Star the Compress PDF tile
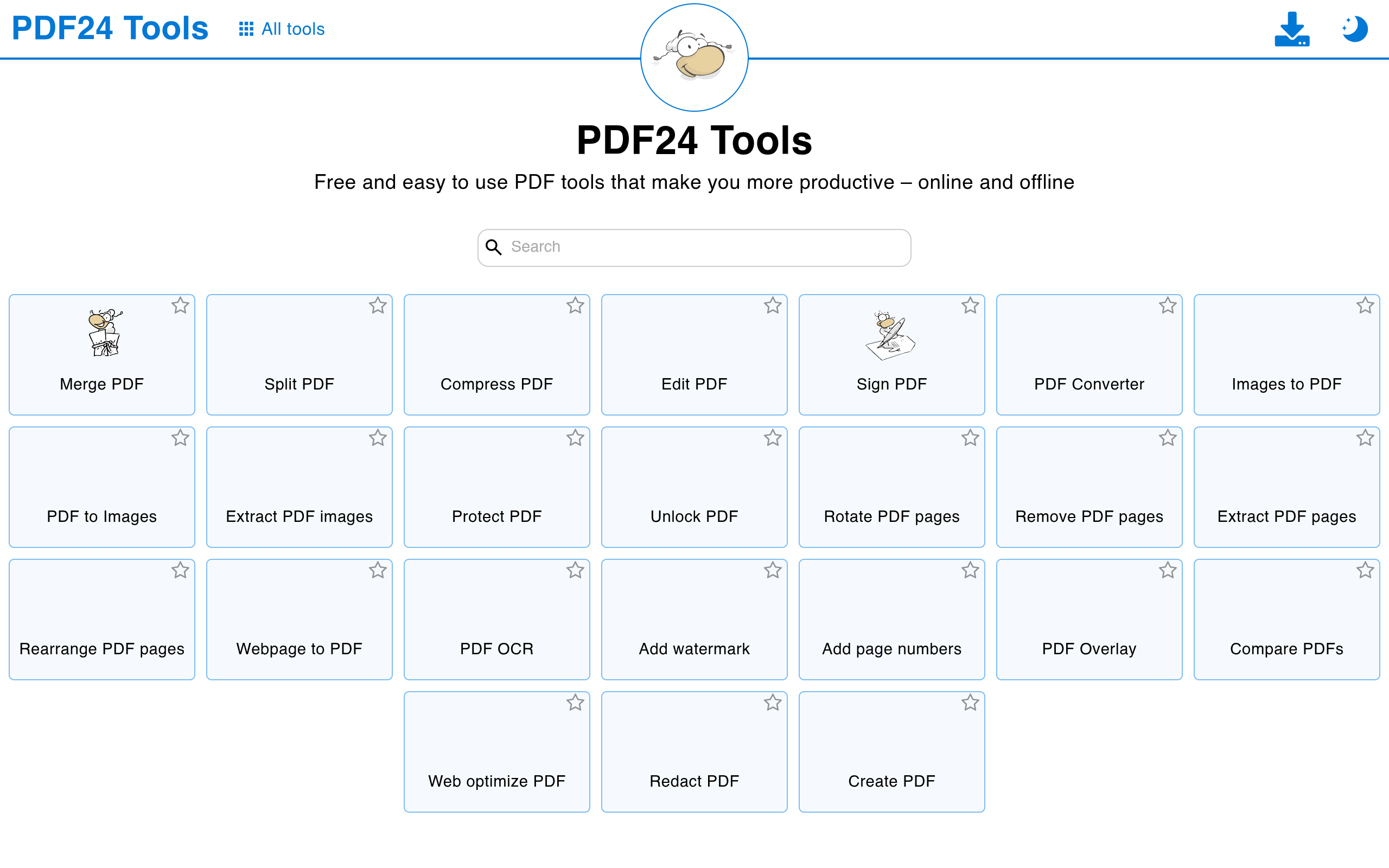Viewport: 1389px width, 868px height. [x=575, y=305]
